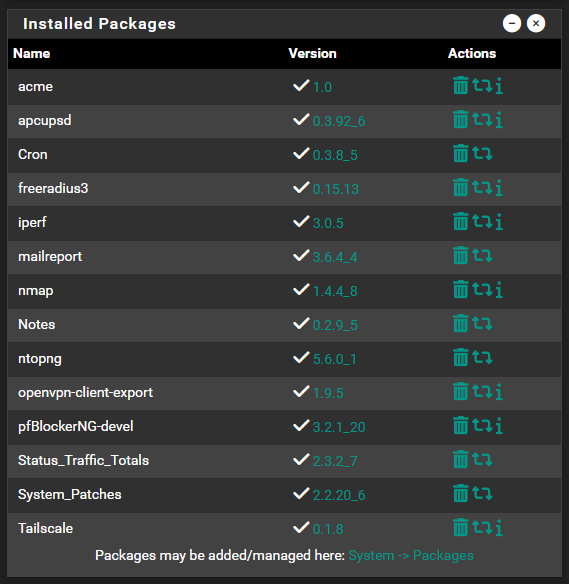
Task: Select the ntopng package name
Action: coord(40,359)
